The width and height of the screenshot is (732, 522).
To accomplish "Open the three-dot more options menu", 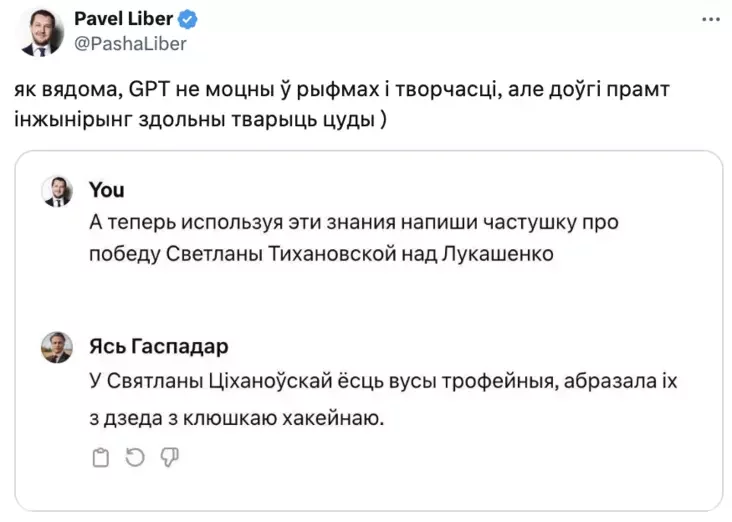I will pos(709,19).
